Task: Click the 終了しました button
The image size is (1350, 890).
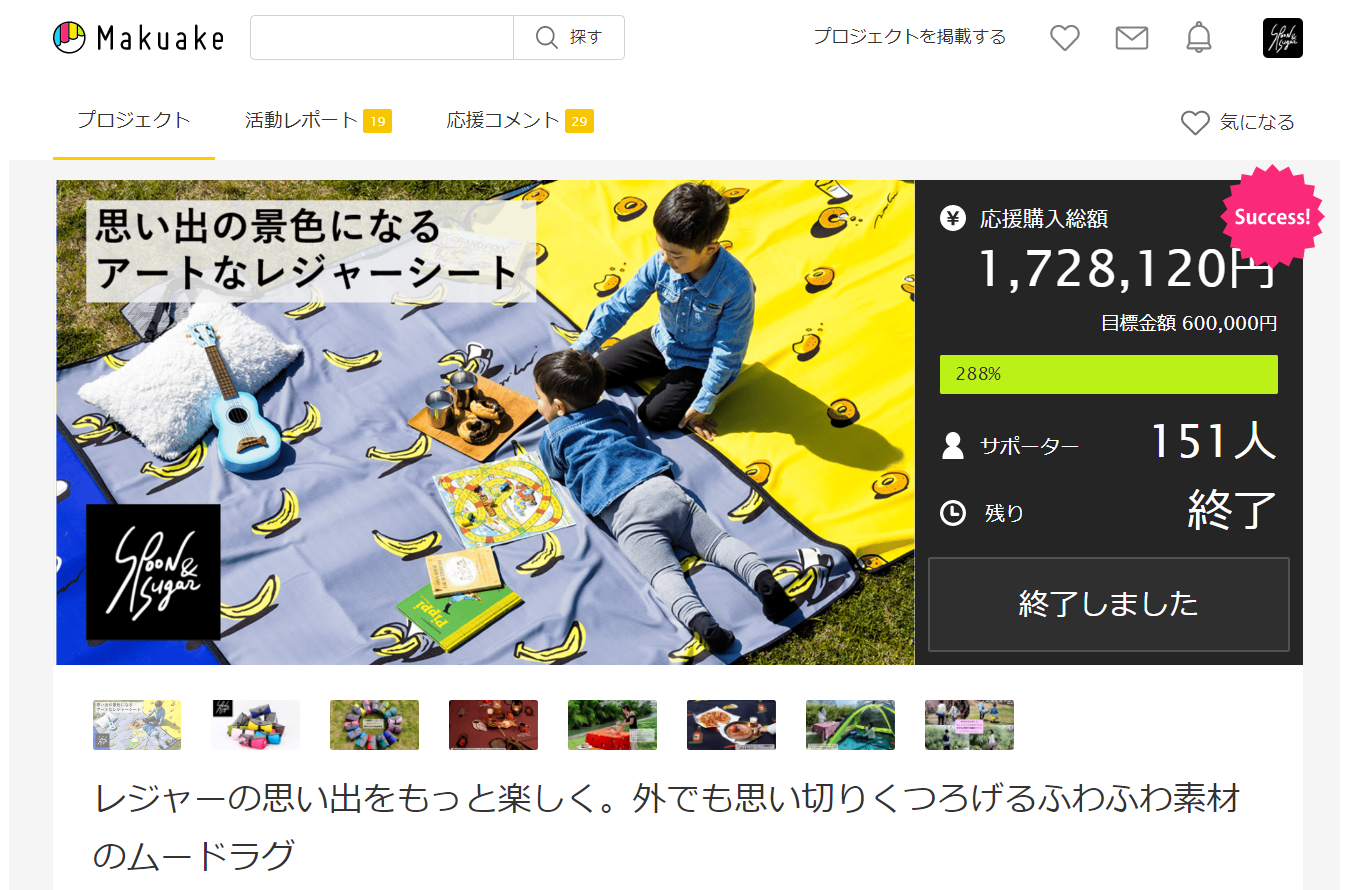Action: tap(1109, 604)
